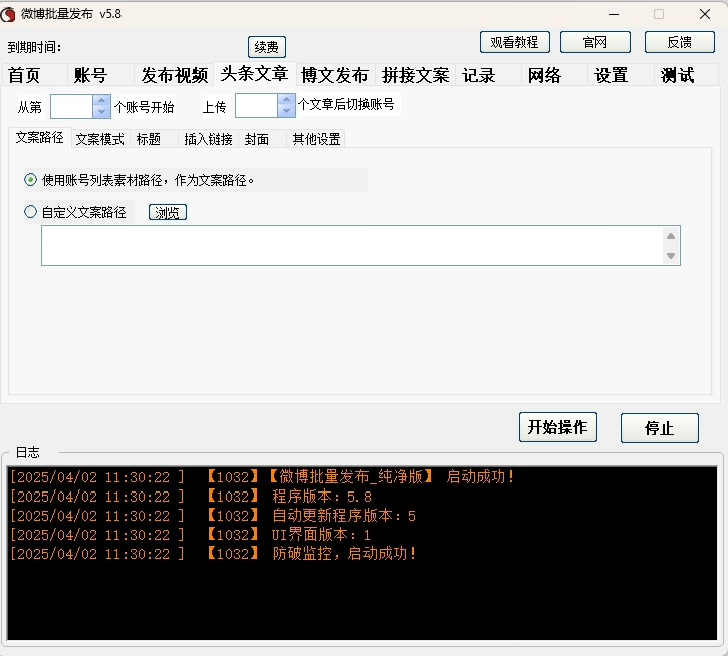Click the UI界面版本: 1 log line

pyautogui.click(x=190, y=535)
